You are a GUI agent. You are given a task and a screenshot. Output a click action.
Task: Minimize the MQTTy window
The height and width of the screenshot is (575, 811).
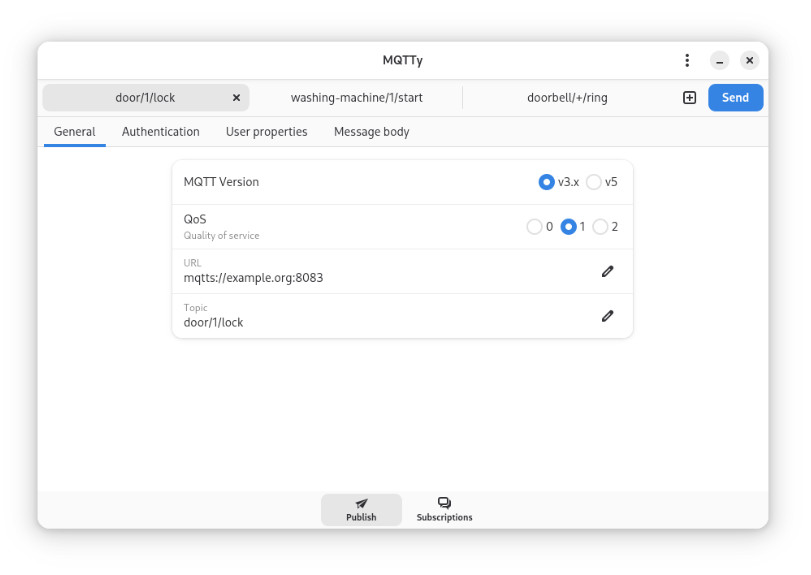719,60
